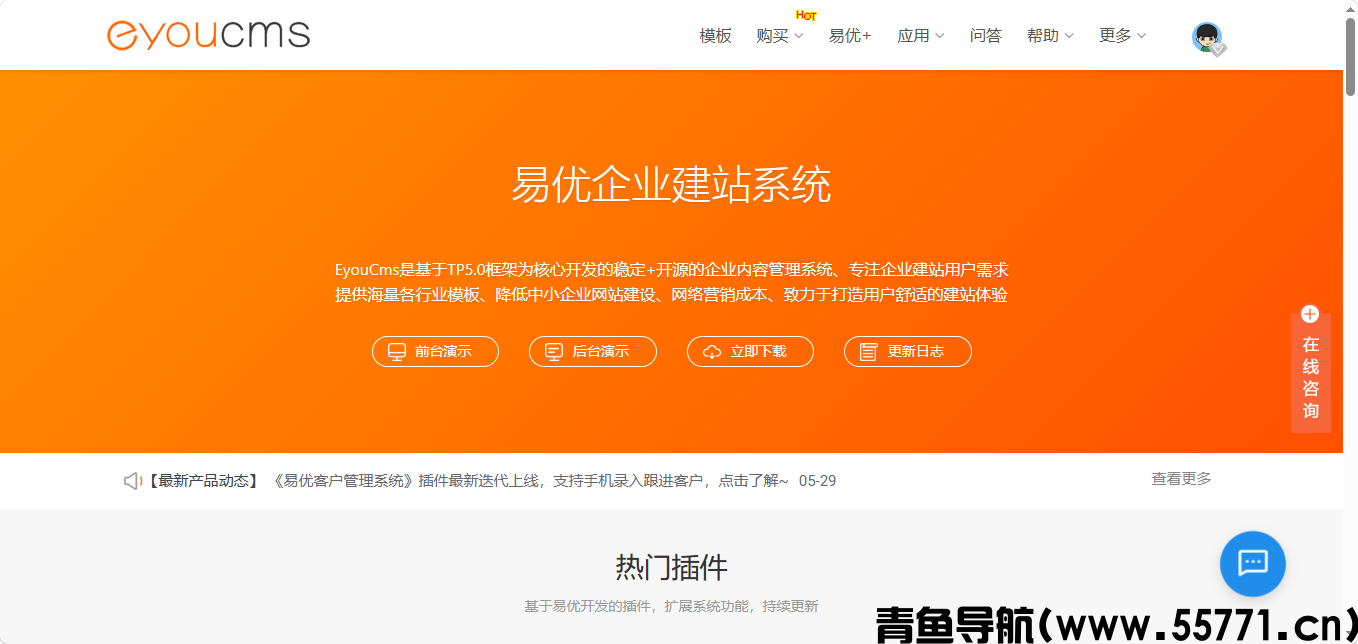This screenshot has height=644, width=1358.
Task: Click the 【最新产品动态】 label
Action: 204,481
